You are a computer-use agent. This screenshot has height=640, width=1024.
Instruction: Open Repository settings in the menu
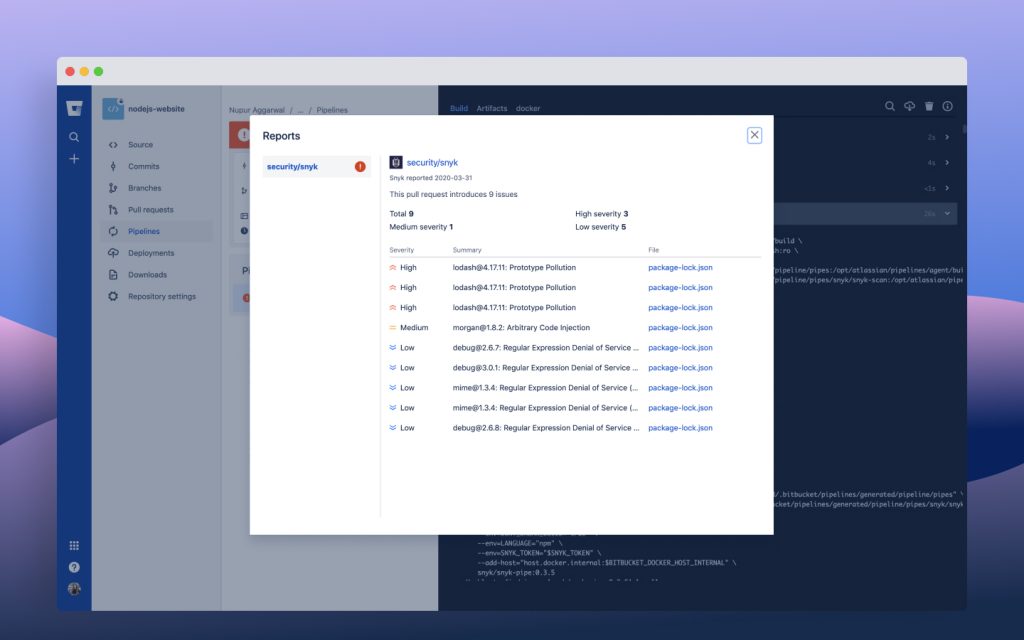tap(162, 296)
